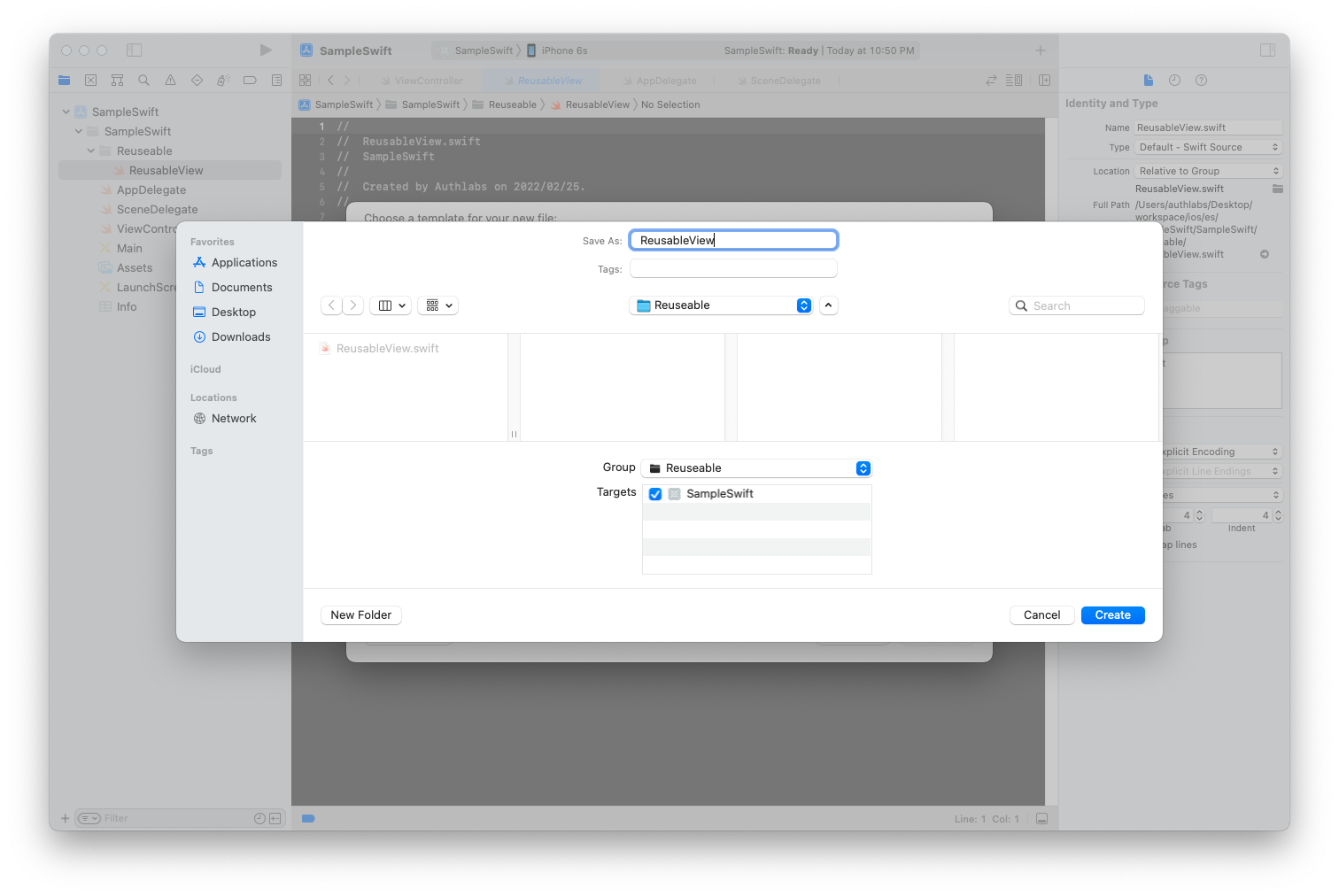Toggle the navigator sidebar in the Xcode toolbar

[x=135, y=50]
